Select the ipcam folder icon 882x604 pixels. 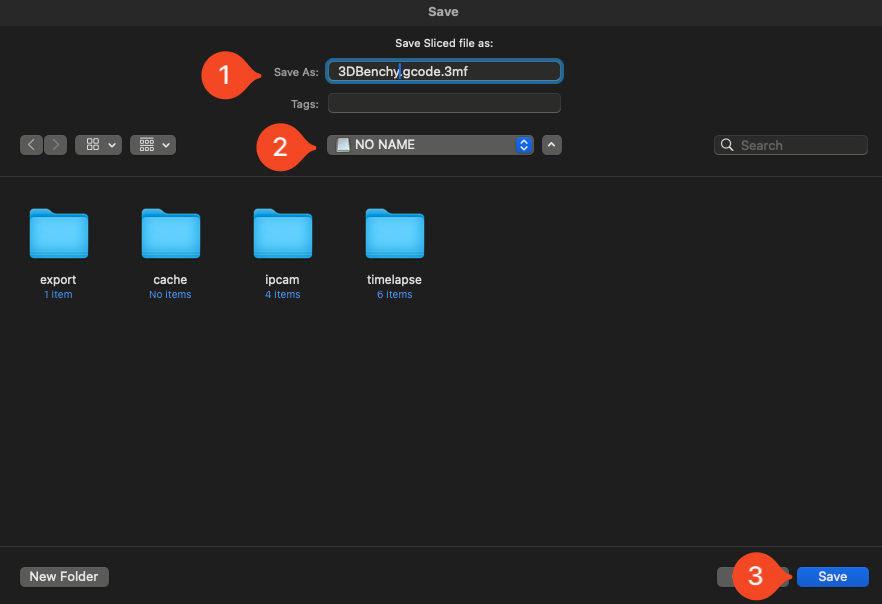pyautogui.click(x=283, y=234)
